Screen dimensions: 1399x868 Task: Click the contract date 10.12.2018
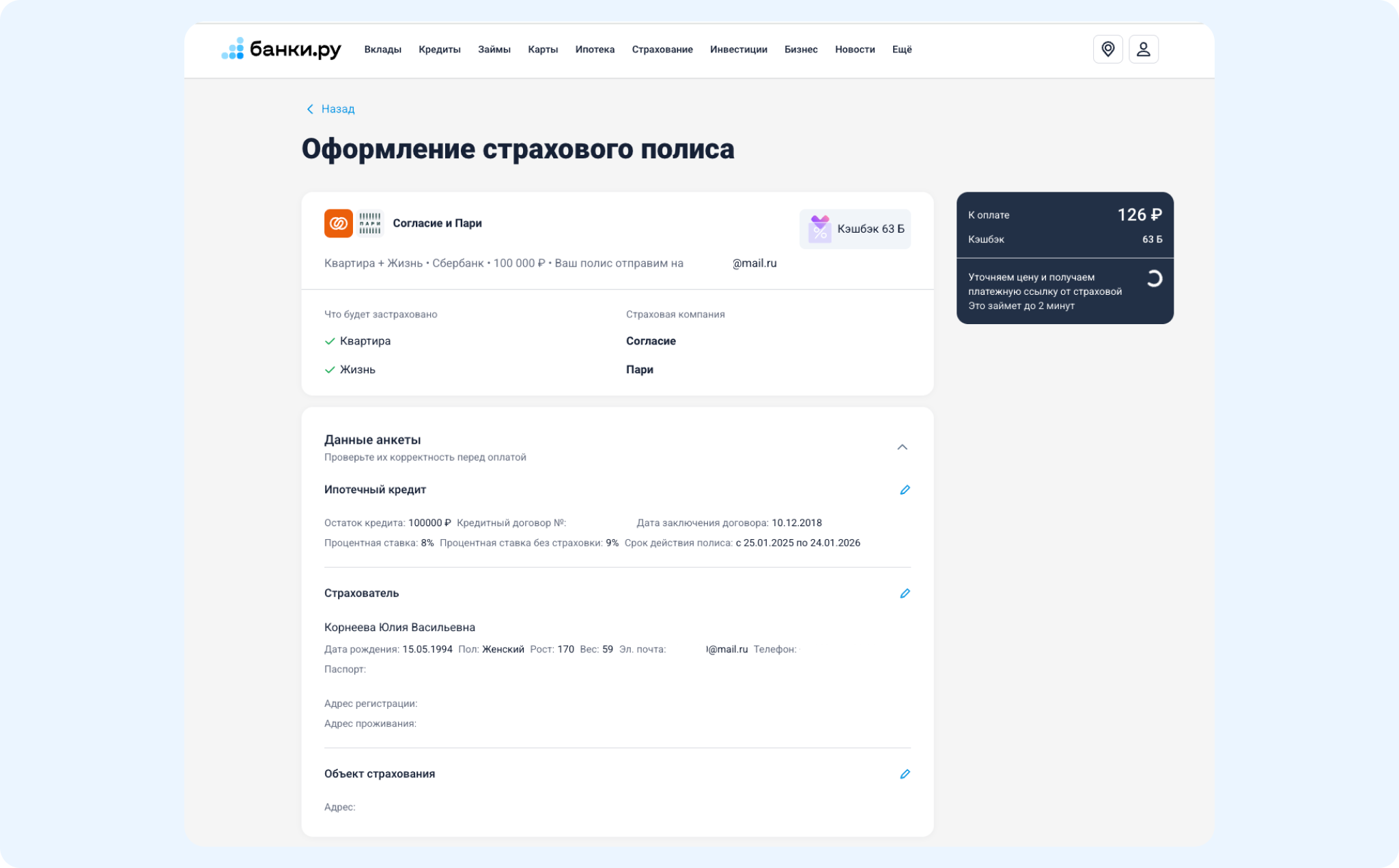point(796,523)
